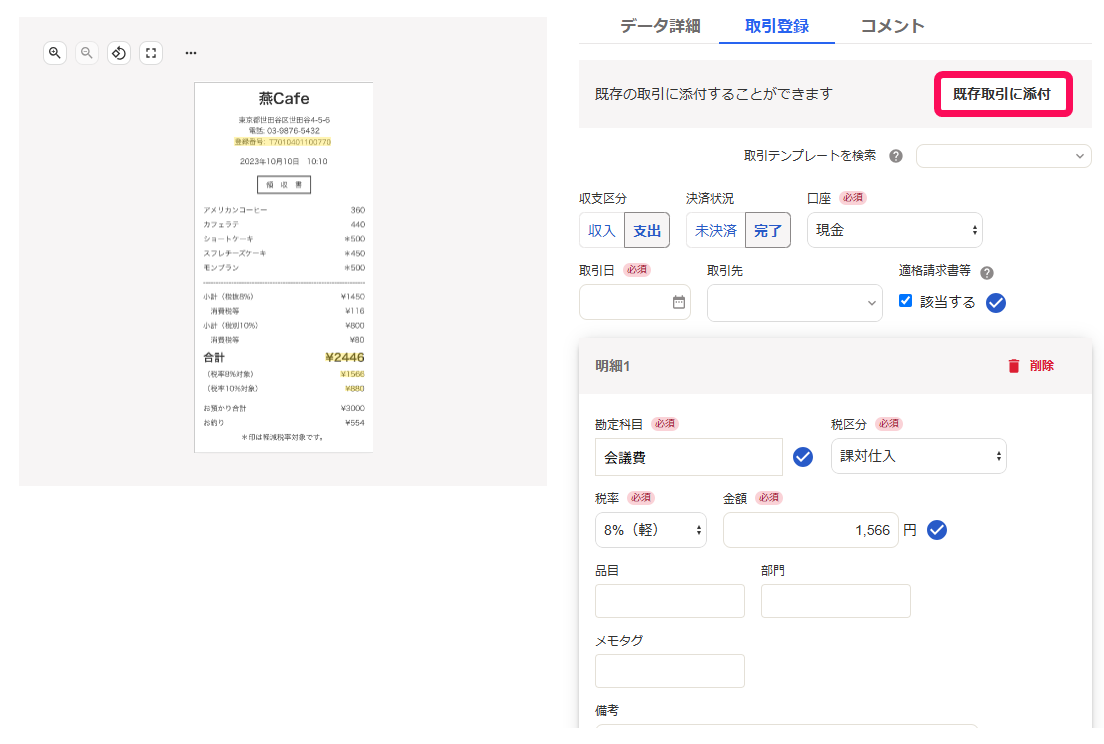Zoom in on the receipt image

point(55,53)
